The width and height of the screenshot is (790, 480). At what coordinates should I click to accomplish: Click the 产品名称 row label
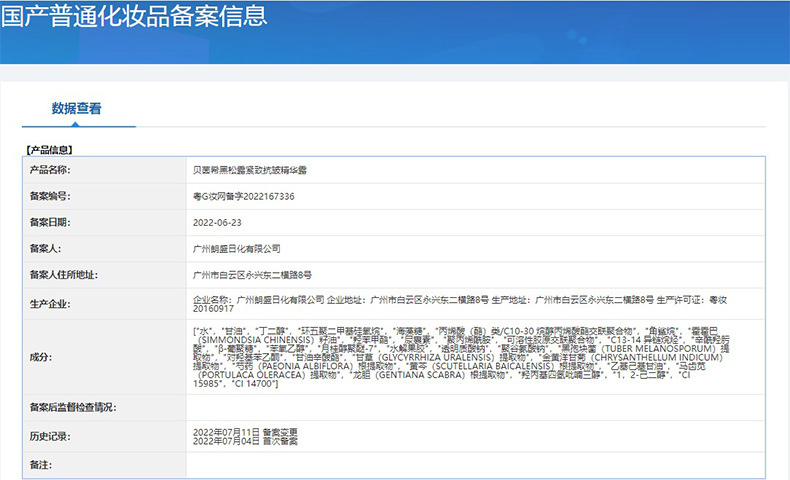[50, 170]
